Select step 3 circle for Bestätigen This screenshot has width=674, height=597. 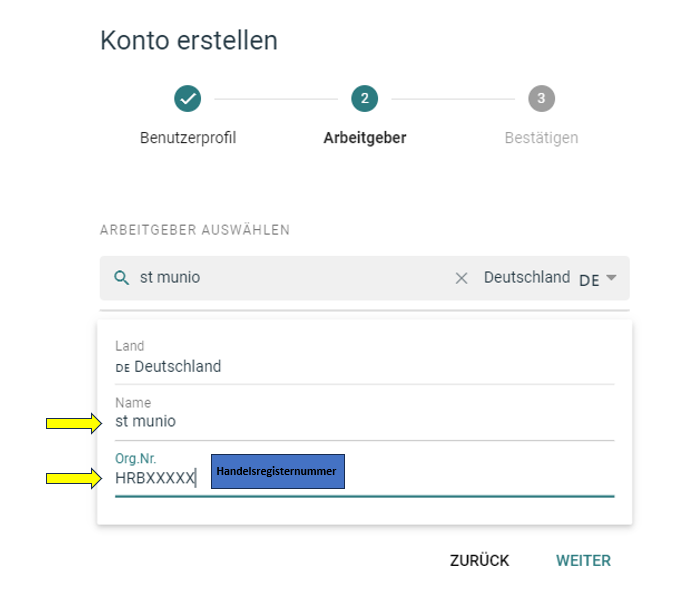tap(542, 98)
